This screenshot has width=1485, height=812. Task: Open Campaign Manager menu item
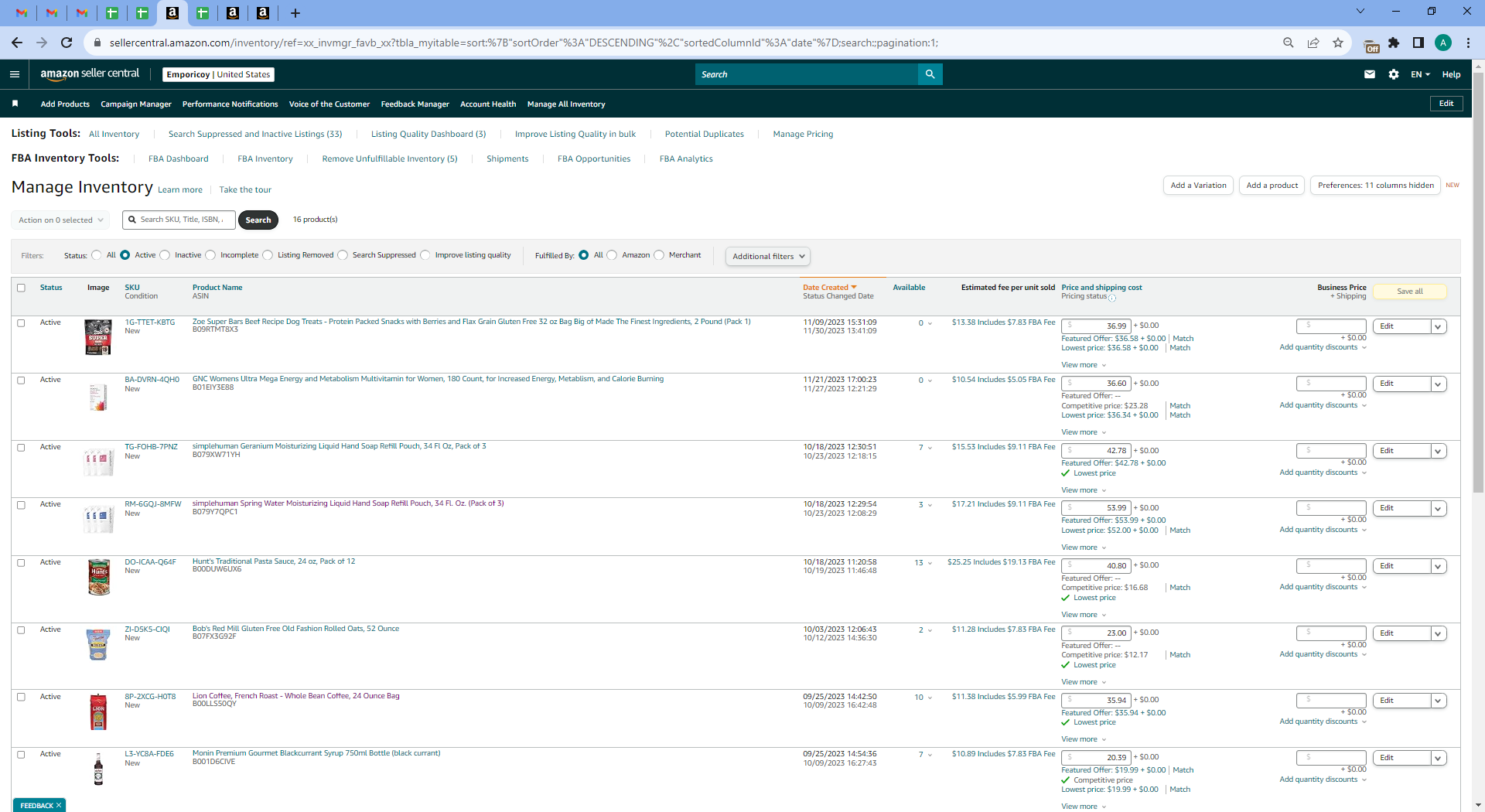(136, 104)
